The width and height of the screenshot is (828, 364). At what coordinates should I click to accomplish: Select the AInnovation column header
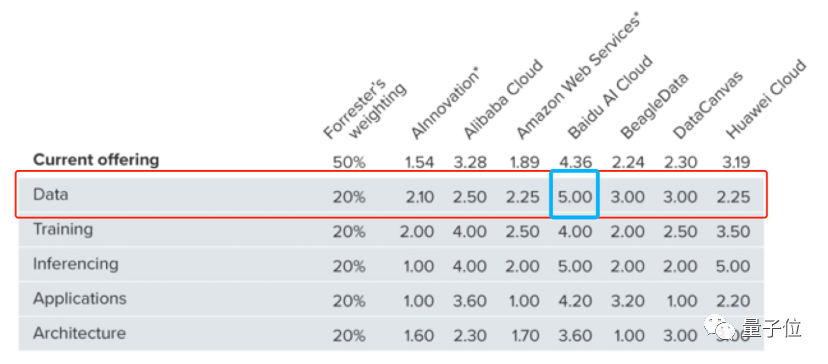click(445, 105)
